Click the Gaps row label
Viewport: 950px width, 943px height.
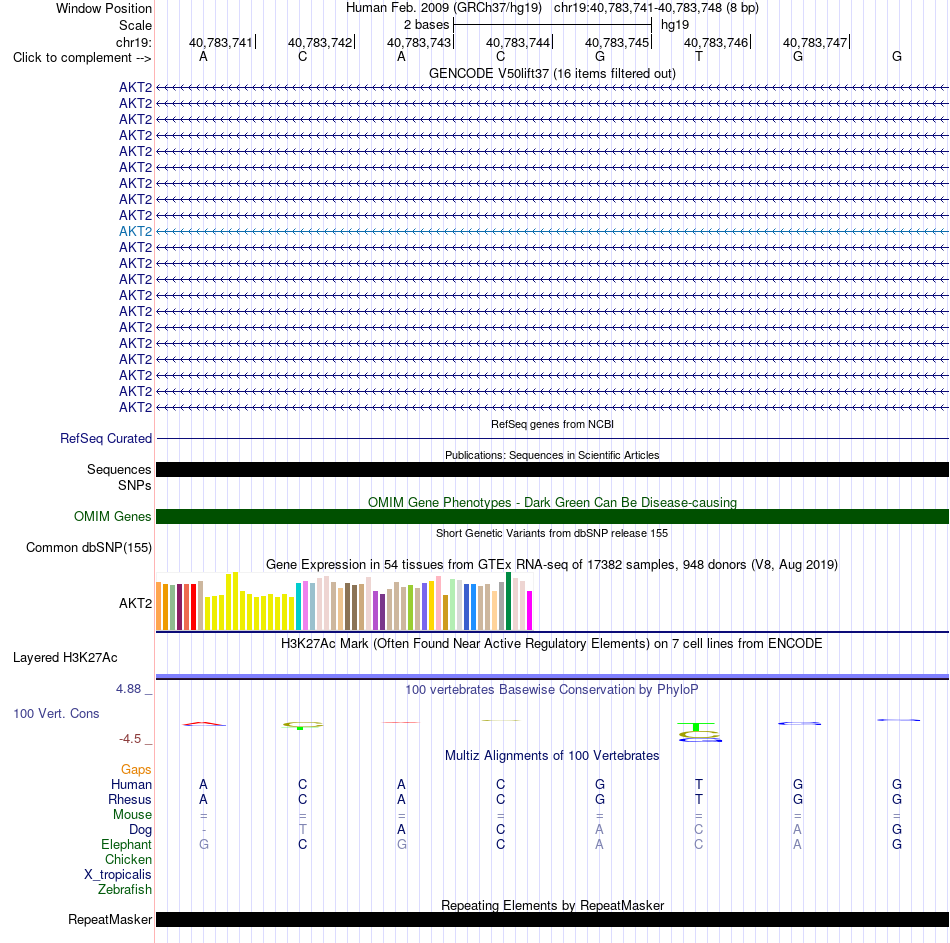[x=136, y=770]
